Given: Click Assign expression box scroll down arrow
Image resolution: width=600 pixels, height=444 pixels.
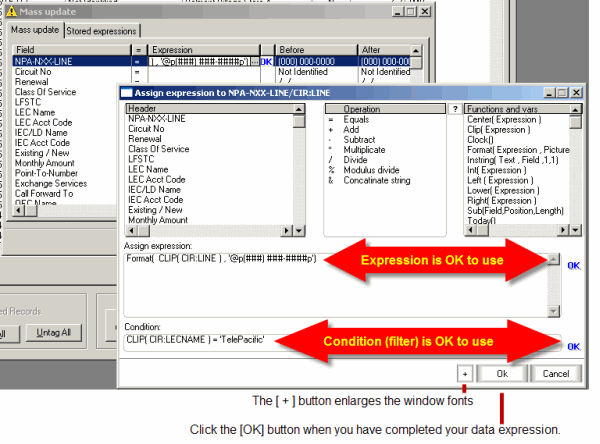Looking at the screenshot, I should (x=553, y=311).
